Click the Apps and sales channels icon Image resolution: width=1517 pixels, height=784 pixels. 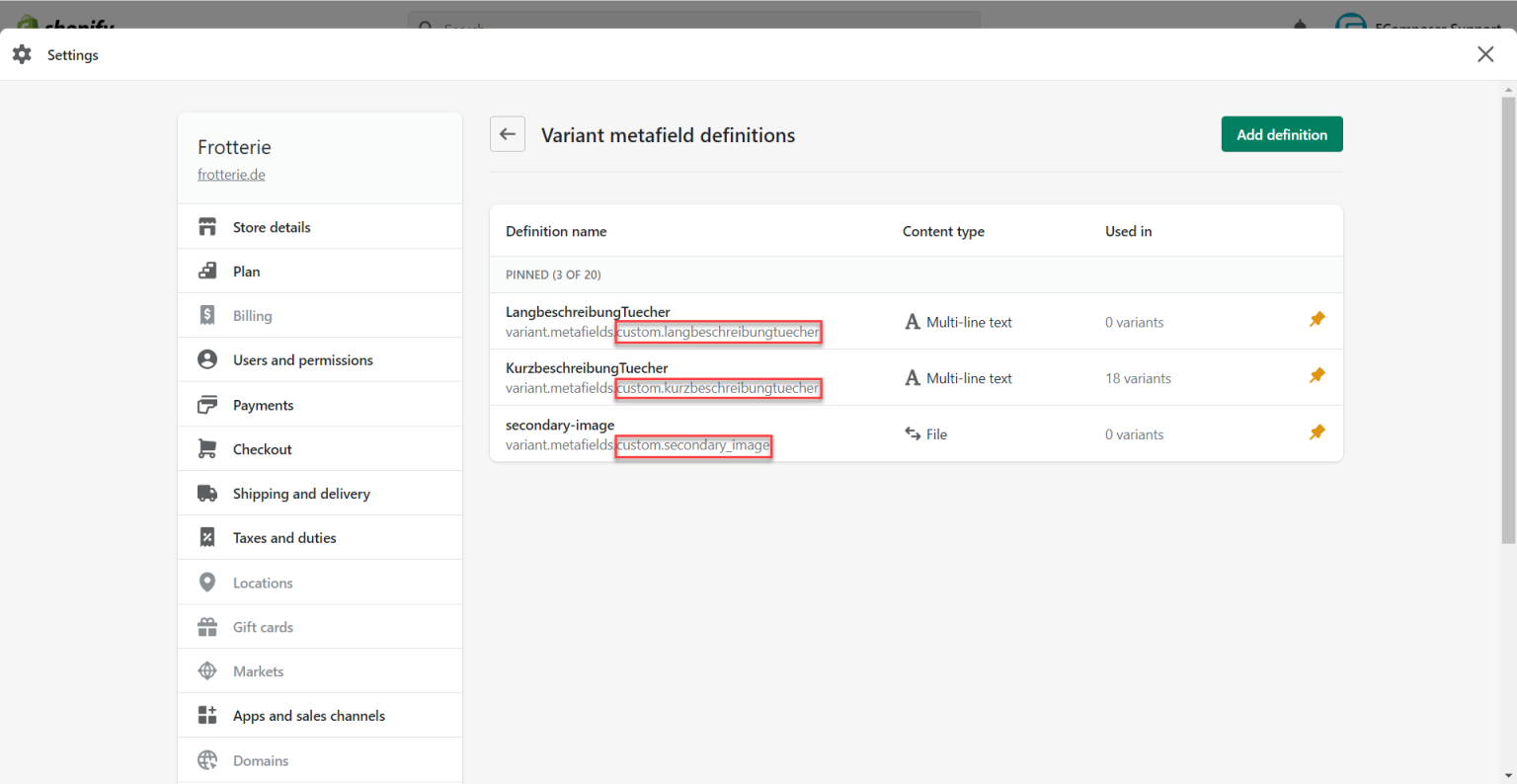pyautogui.click(x=206, y=715)
